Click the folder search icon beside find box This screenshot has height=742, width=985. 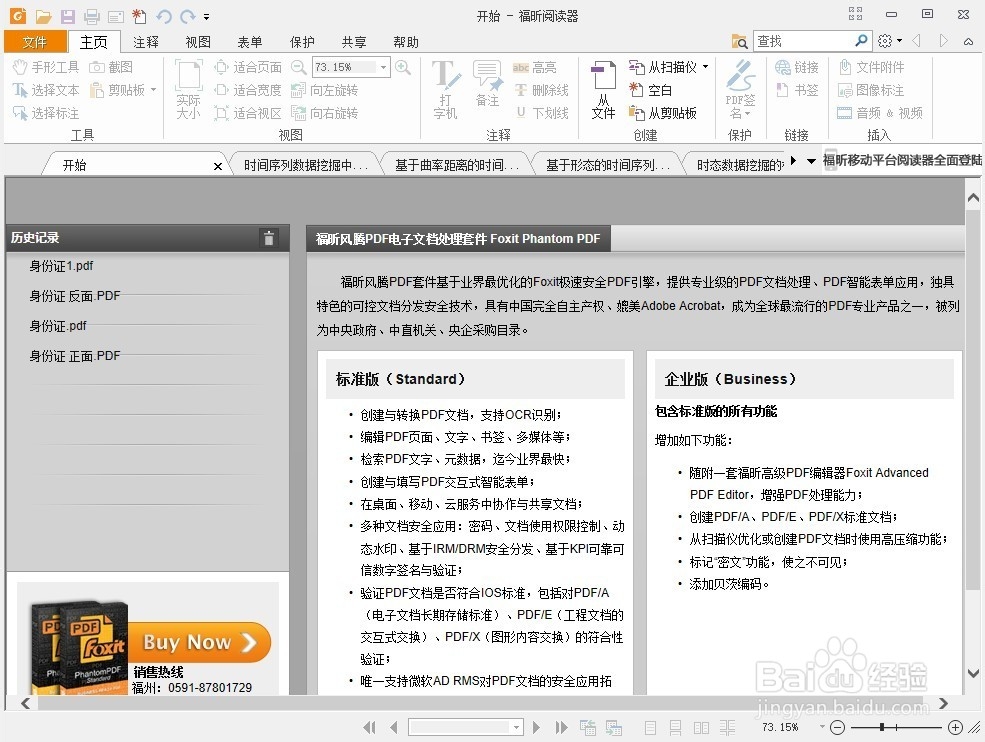739,41
